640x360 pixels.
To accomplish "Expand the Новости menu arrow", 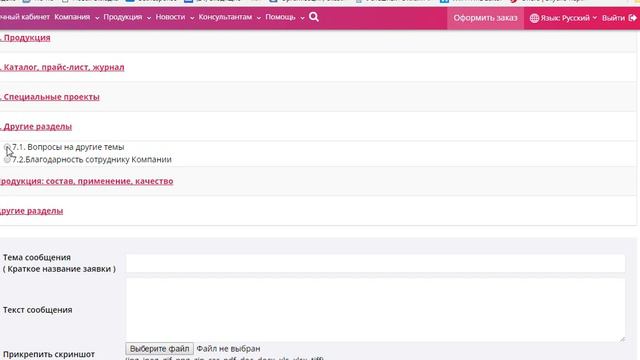I will click(x=192, y=18).
